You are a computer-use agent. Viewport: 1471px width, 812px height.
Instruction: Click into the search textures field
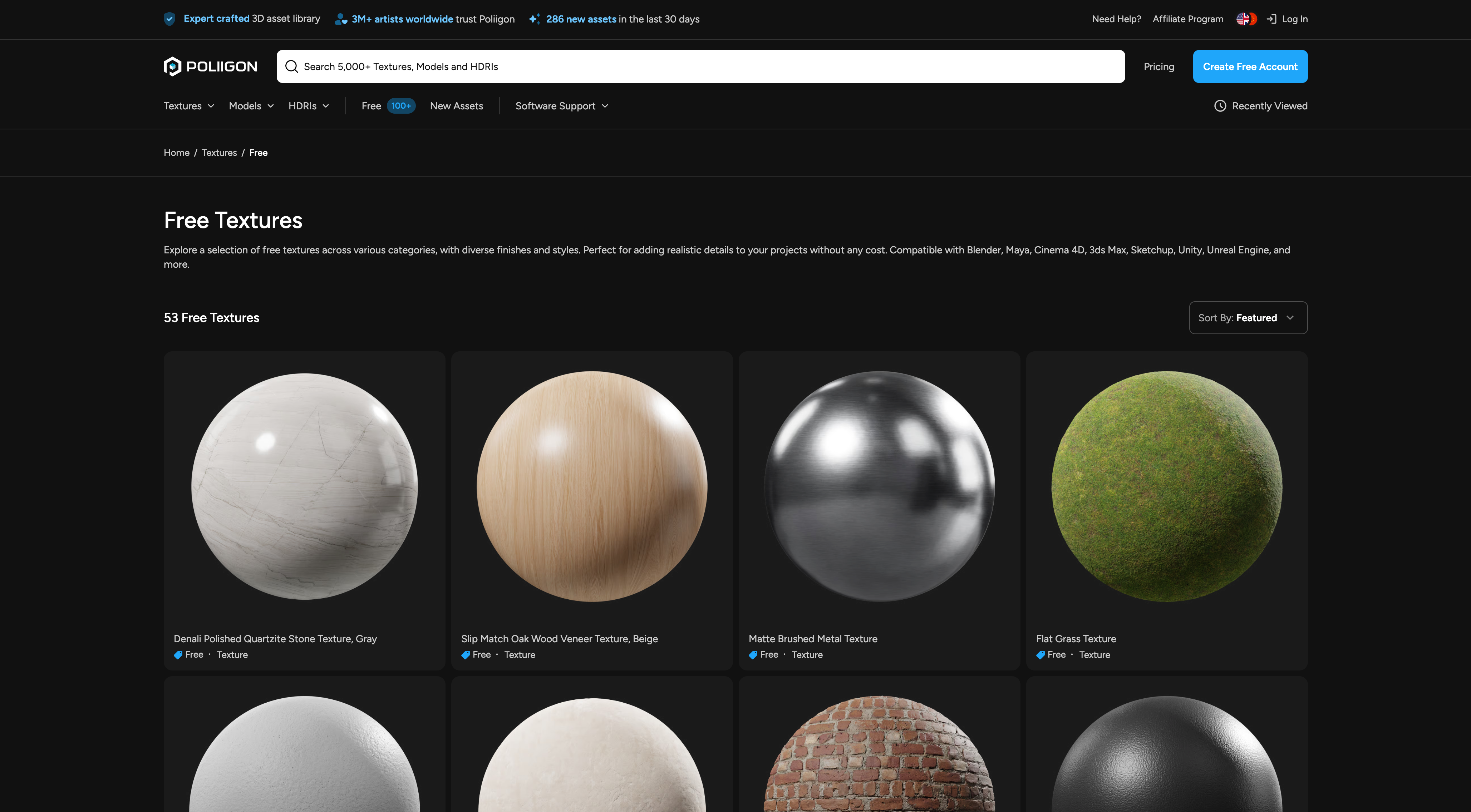[685, 66]
